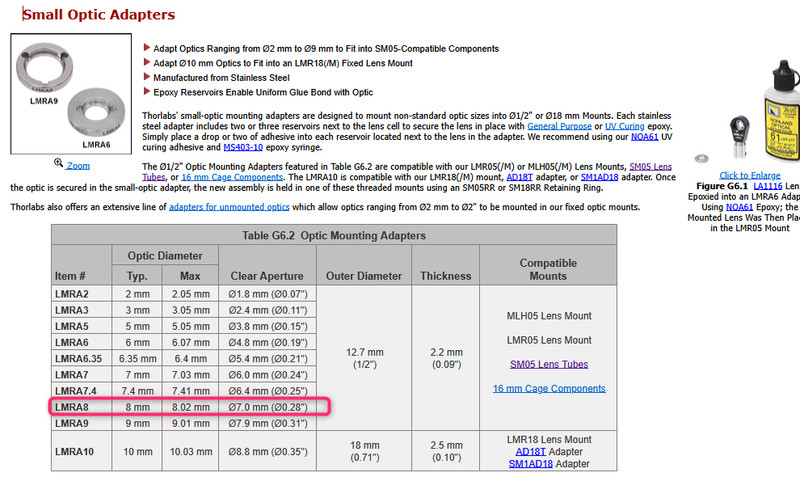Select the LMRA8 item cell
This screenshot has width=800, height=477.
(x=82, y=407)
